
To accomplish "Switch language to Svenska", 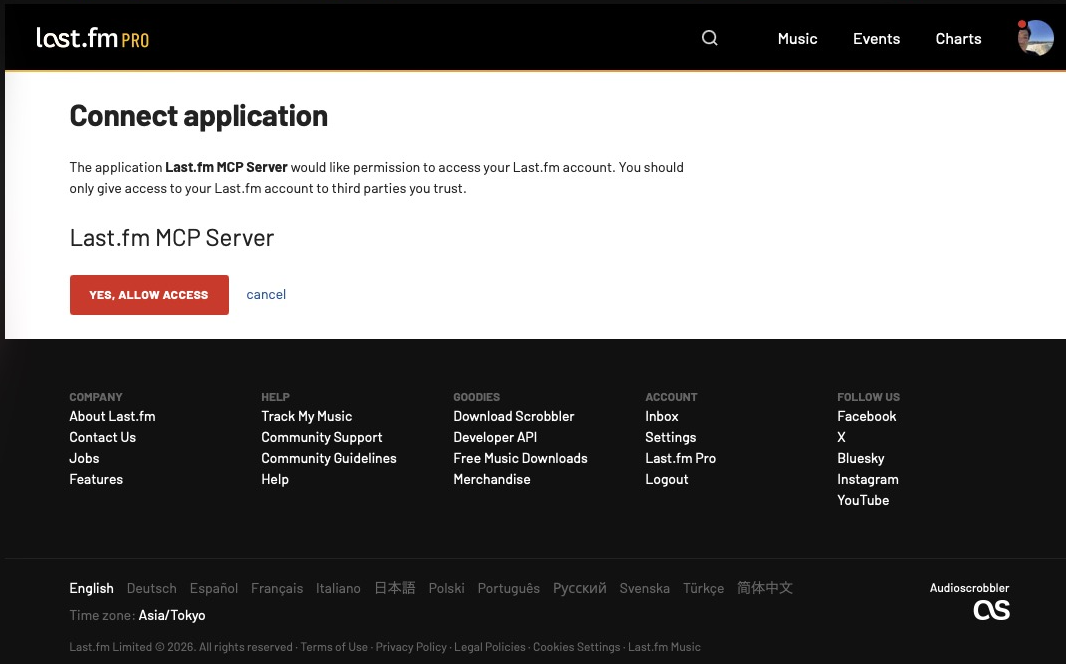I will point(644,588).
